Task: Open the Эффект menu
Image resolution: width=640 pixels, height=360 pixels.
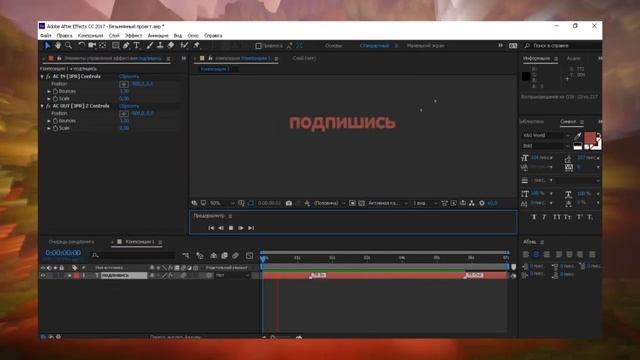Action: tap(133, 36)
